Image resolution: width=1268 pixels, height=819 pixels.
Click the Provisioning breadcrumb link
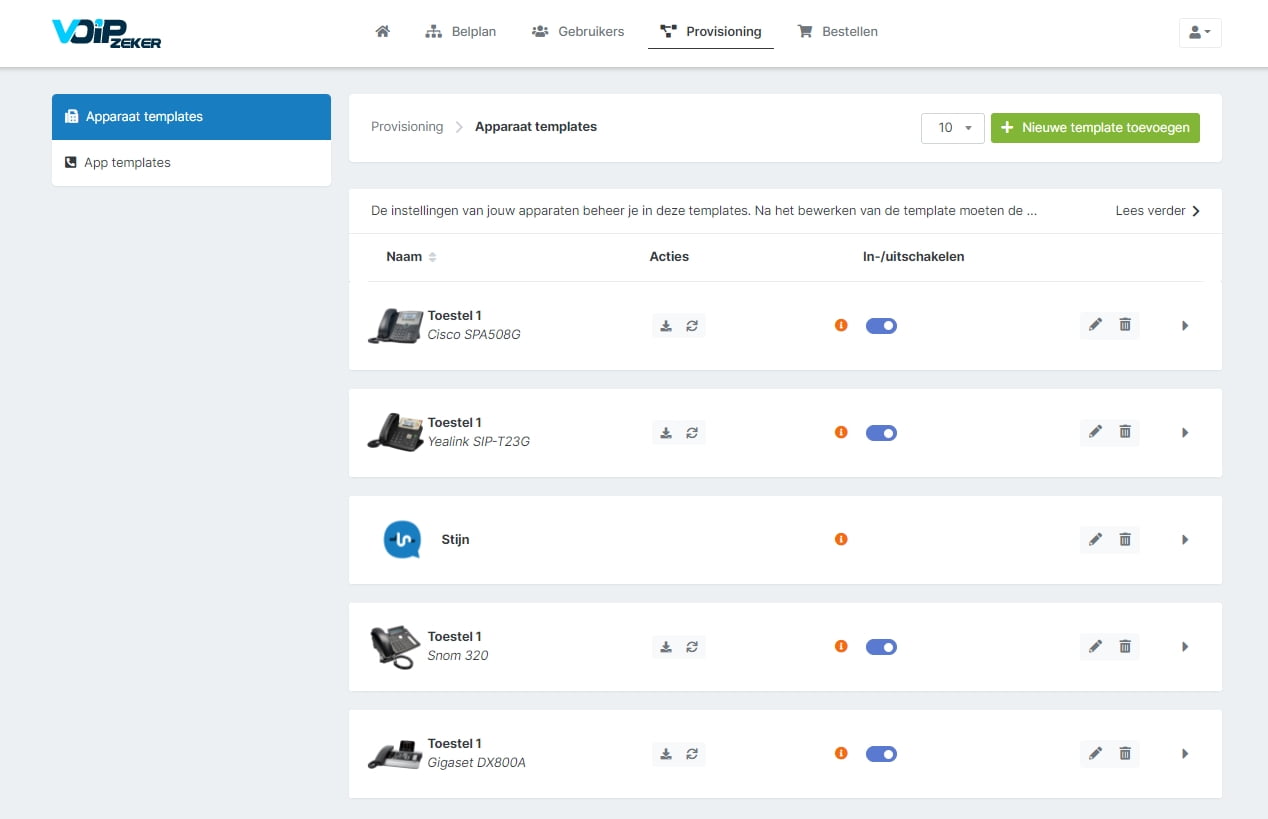(407, 127)
